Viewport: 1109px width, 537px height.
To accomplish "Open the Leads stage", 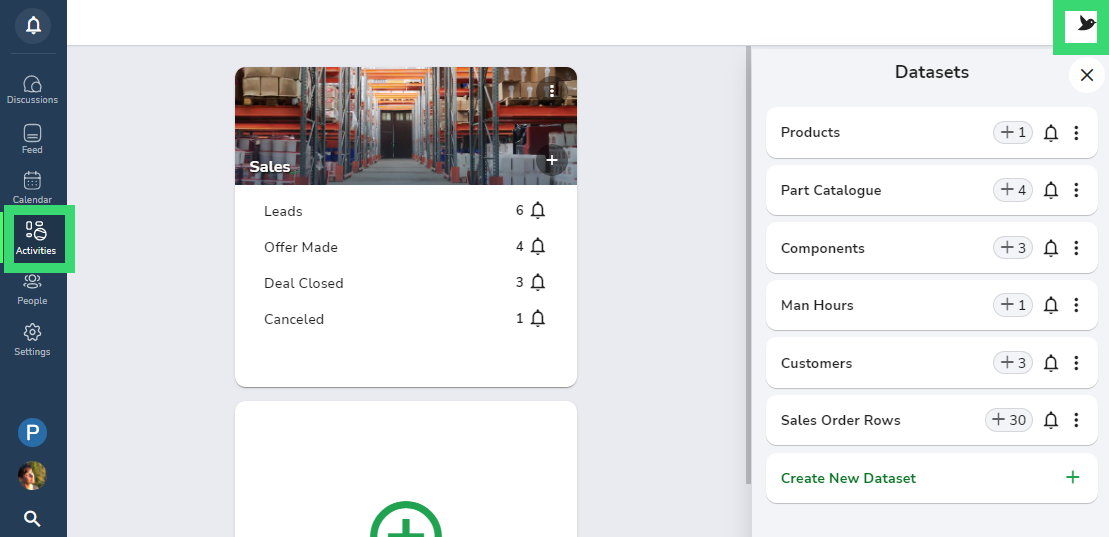I will click(x=283, y=211).
